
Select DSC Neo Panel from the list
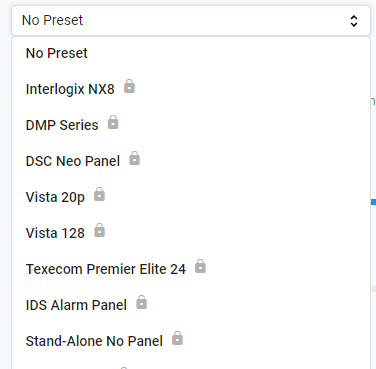(x=191, y=161)
